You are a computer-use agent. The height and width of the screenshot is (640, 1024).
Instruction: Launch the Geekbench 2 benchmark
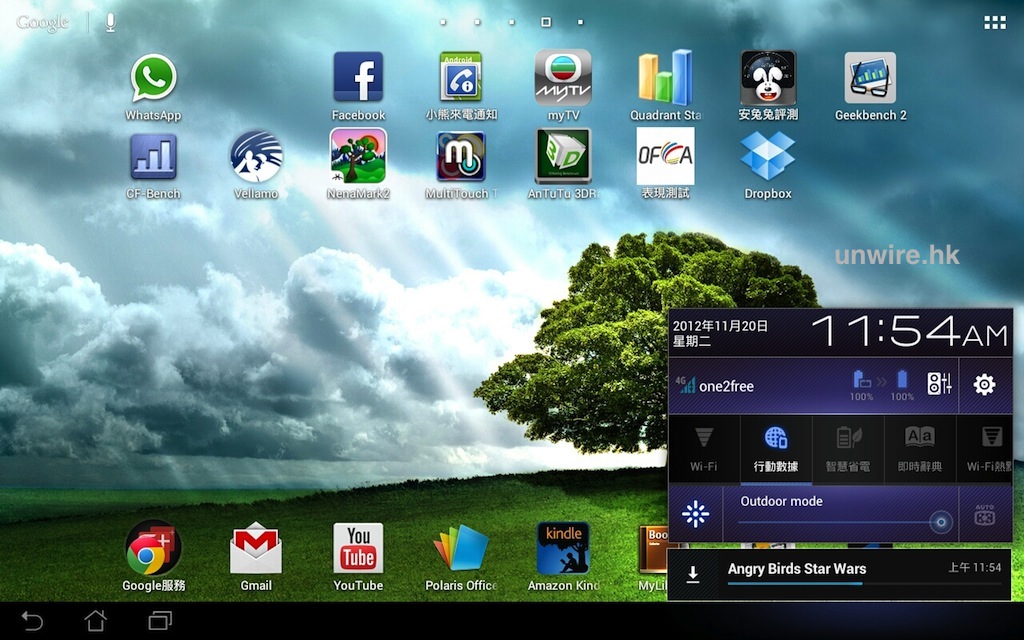pos(870,79)
